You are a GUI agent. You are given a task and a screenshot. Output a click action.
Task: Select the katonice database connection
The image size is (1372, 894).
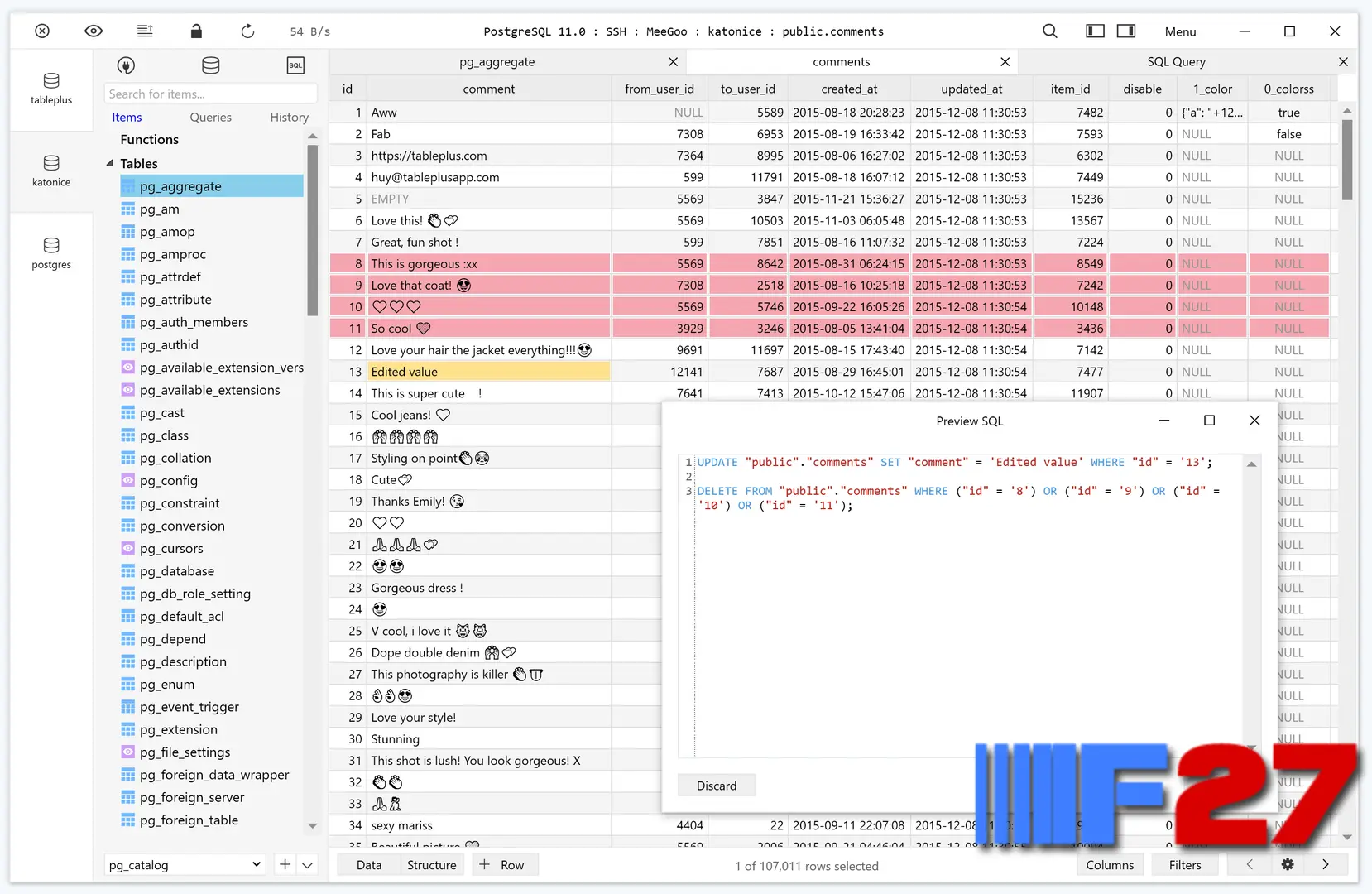(51, 171)
